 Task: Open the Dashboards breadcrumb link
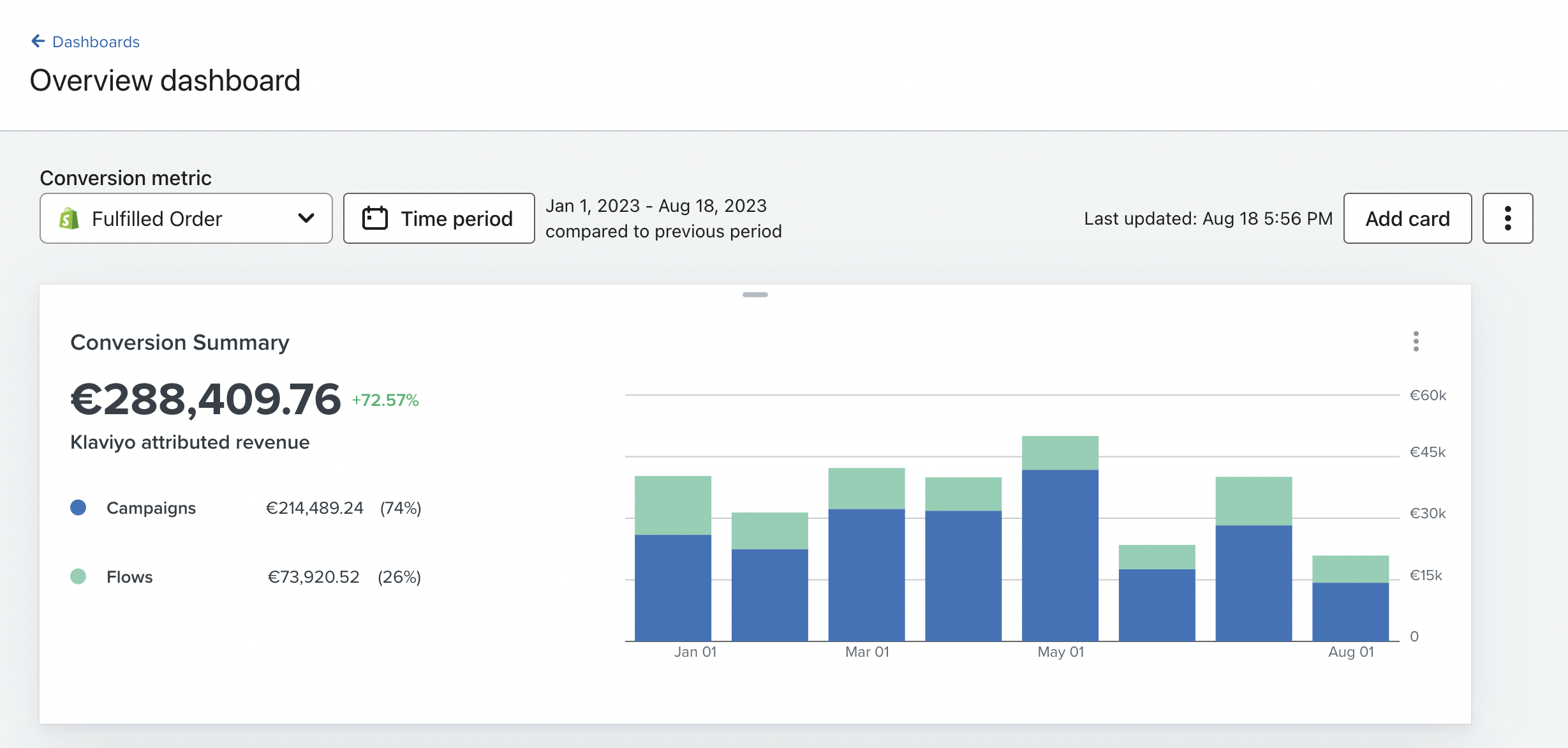96,42
